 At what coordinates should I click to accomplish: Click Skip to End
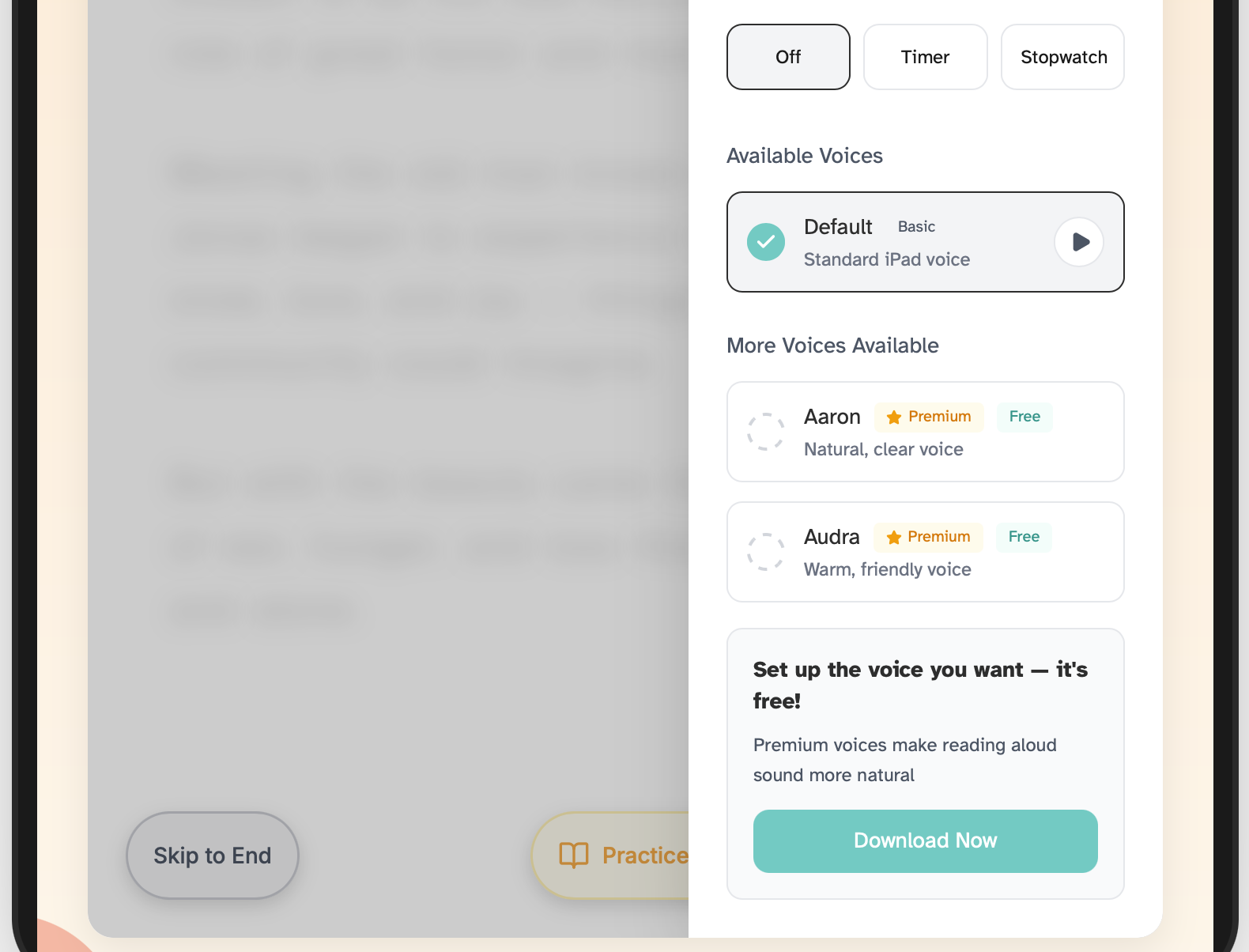(x=212, y=855)
